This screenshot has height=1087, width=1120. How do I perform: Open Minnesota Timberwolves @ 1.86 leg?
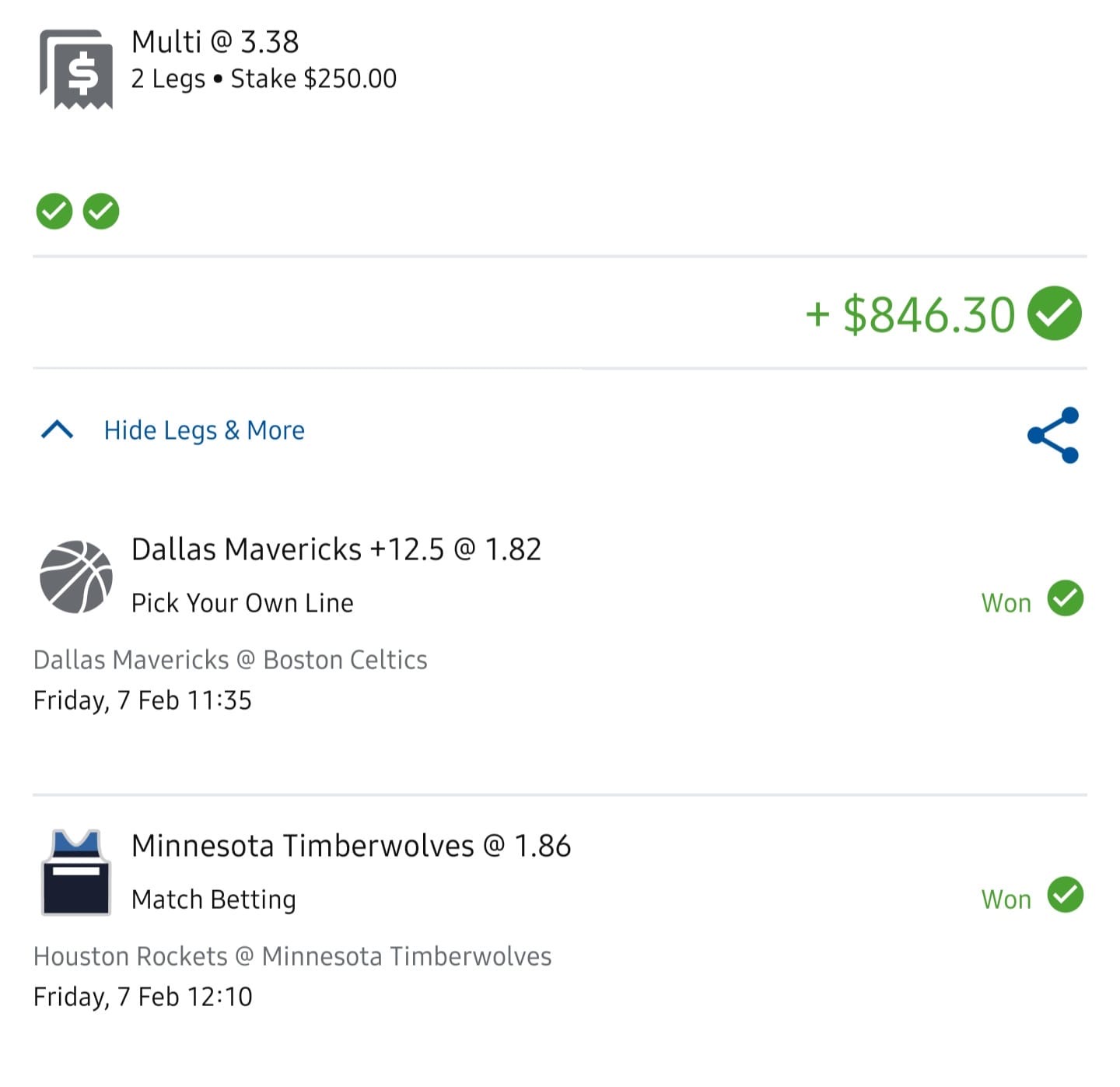352,846
